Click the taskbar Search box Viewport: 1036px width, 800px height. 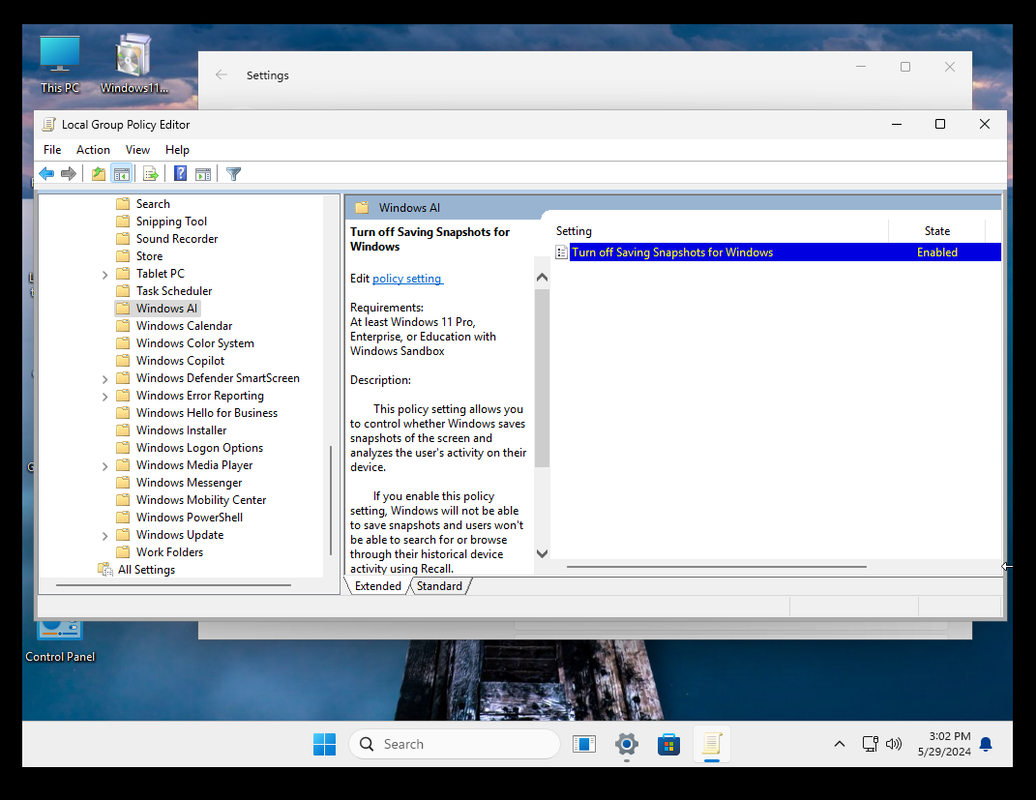(x=455, y=745)
